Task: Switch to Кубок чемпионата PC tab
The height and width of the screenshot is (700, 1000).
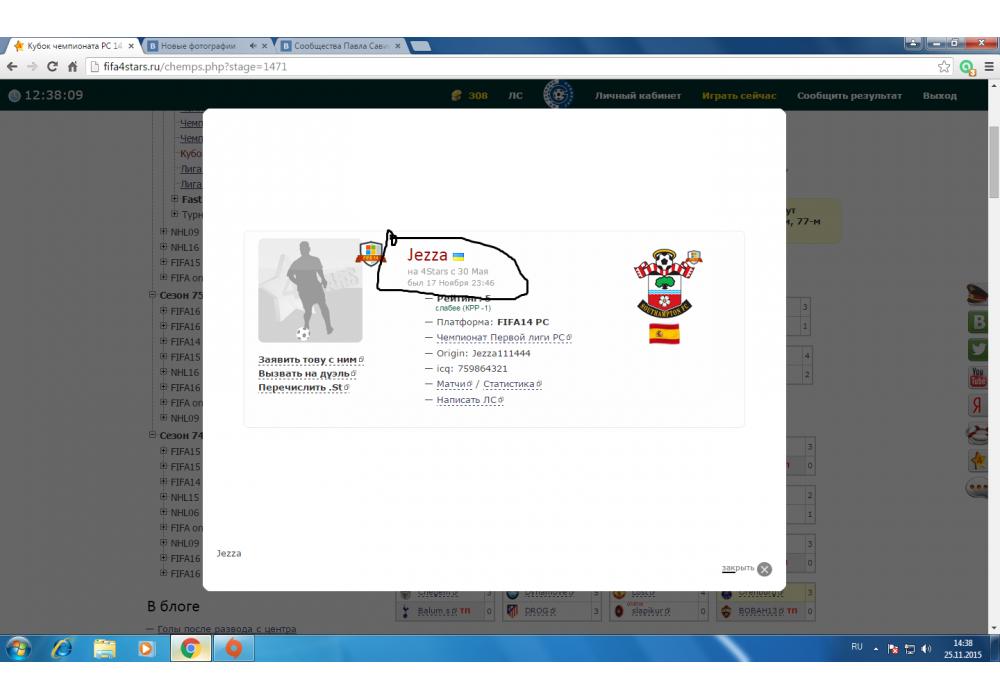Action: click(73, 46)
